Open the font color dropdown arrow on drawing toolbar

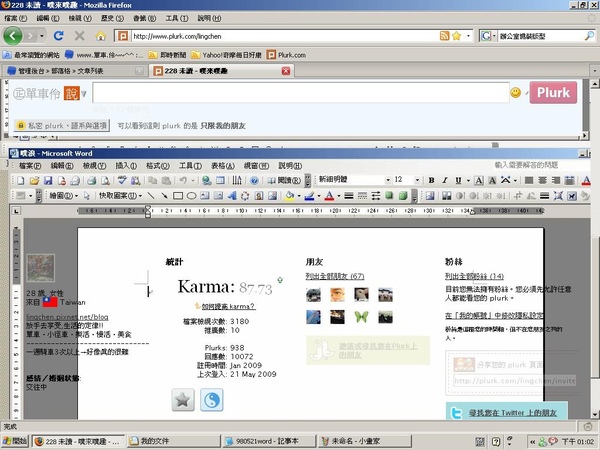point(339,196)
